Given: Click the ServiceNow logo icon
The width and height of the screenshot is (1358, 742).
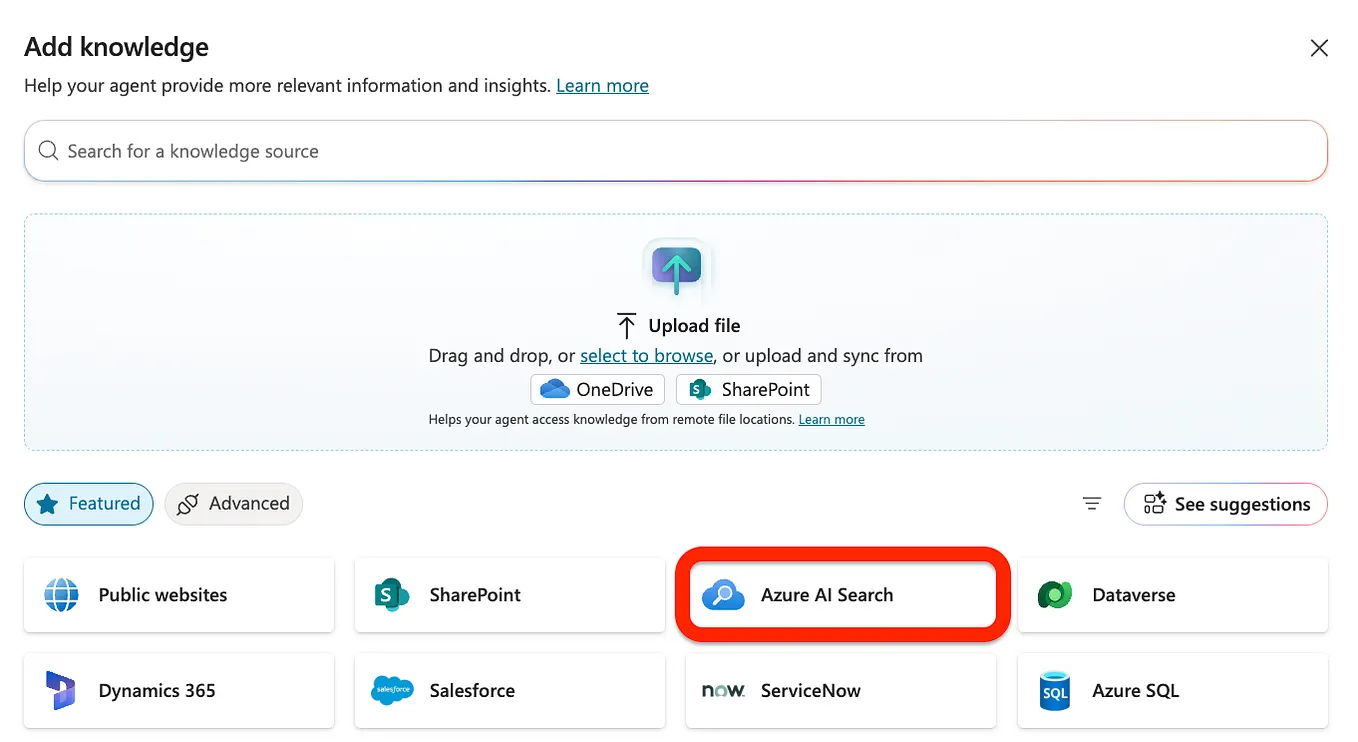Looking at the screenshot, I should click(723, 690).
